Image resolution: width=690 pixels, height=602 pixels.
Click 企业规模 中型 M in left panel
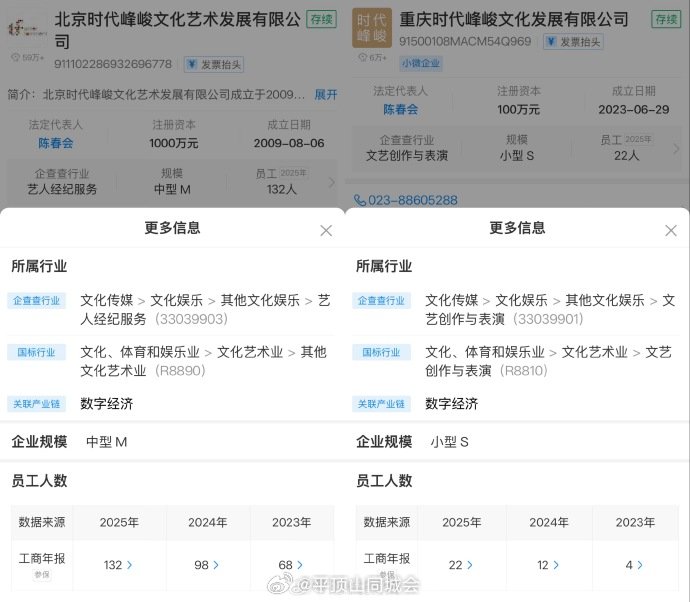coord(106,442)
